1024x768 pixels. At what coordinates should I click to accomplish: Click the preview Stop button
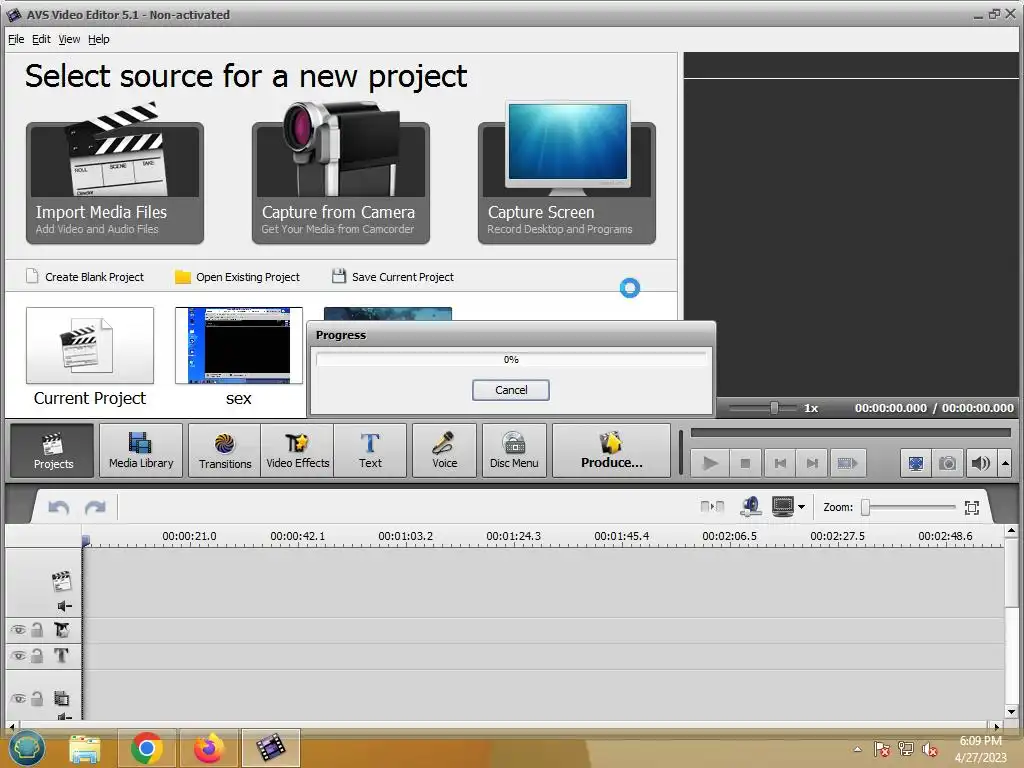(745, 464)
